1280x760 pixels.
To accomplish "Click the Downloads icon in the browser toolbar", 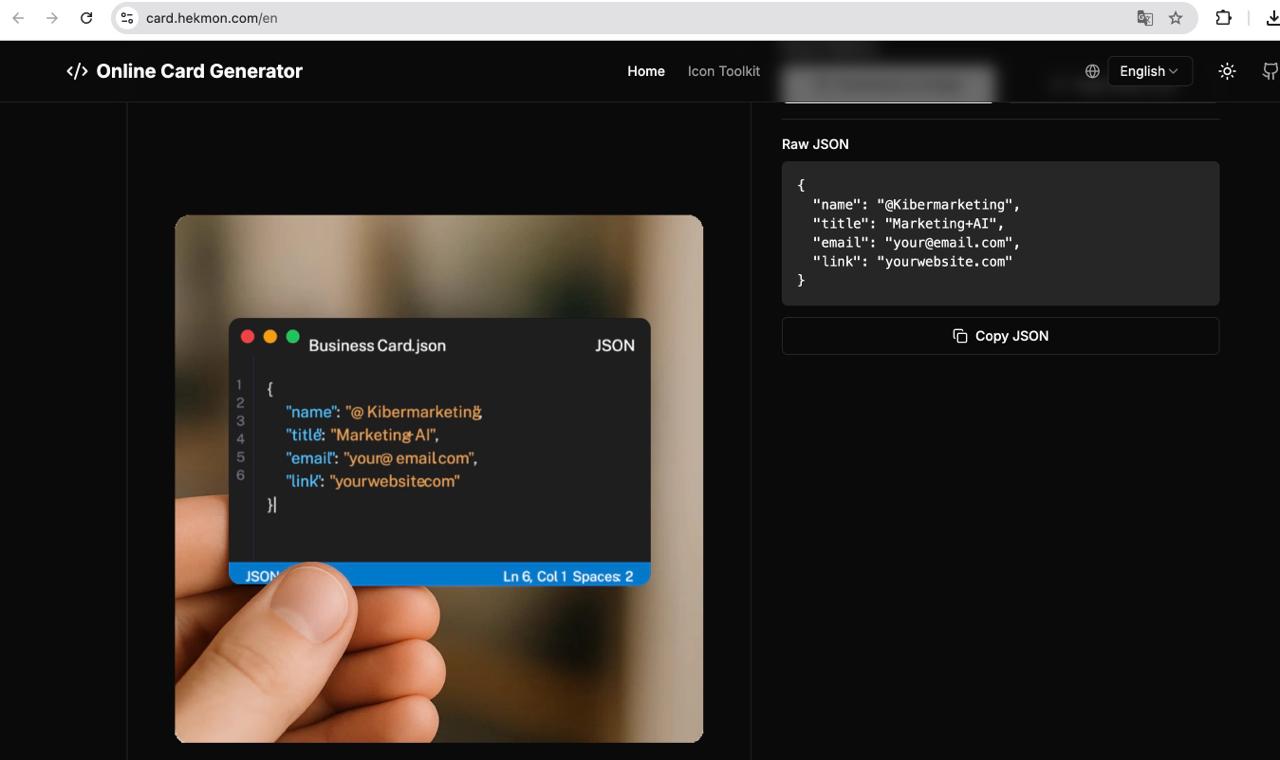I will [x=1274, y=18].
